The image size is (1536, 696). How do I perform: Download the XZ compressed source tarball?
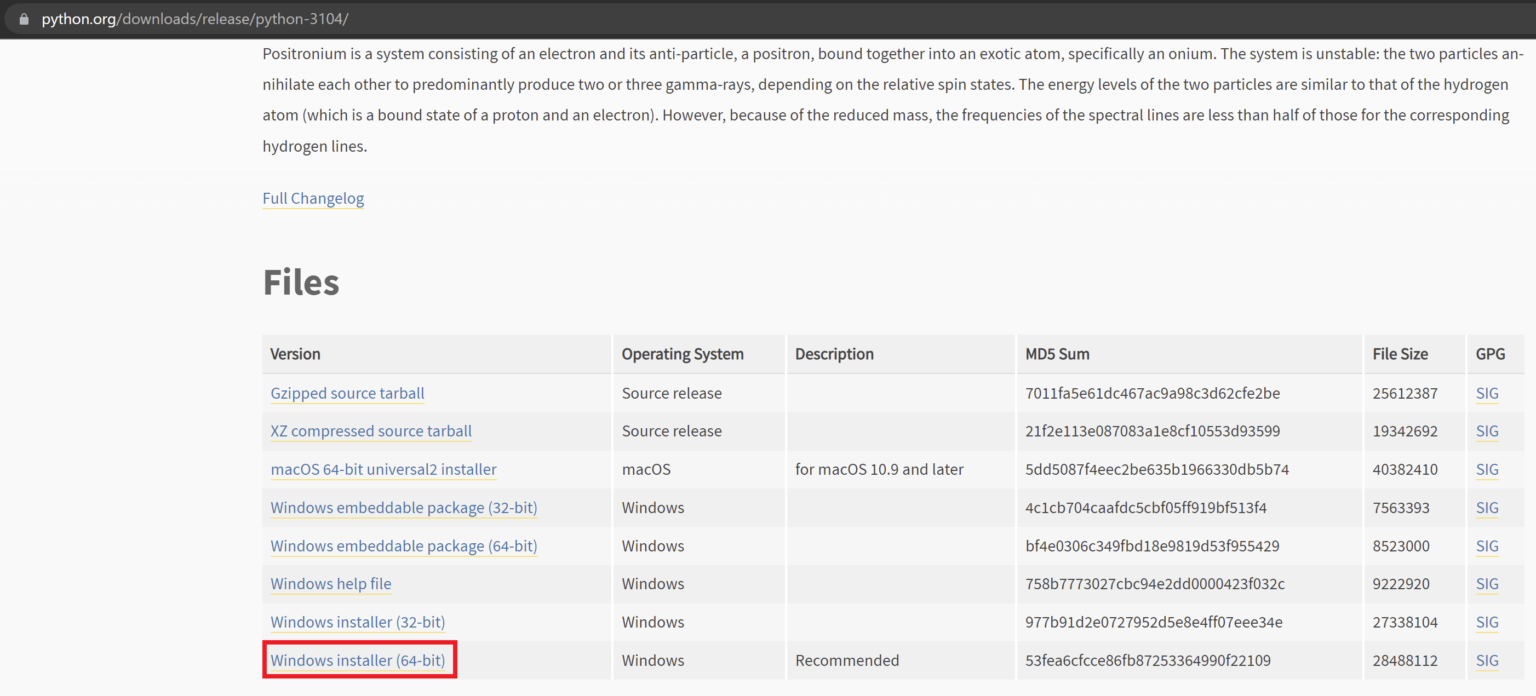pyautogui.click(x=370, y=431)
